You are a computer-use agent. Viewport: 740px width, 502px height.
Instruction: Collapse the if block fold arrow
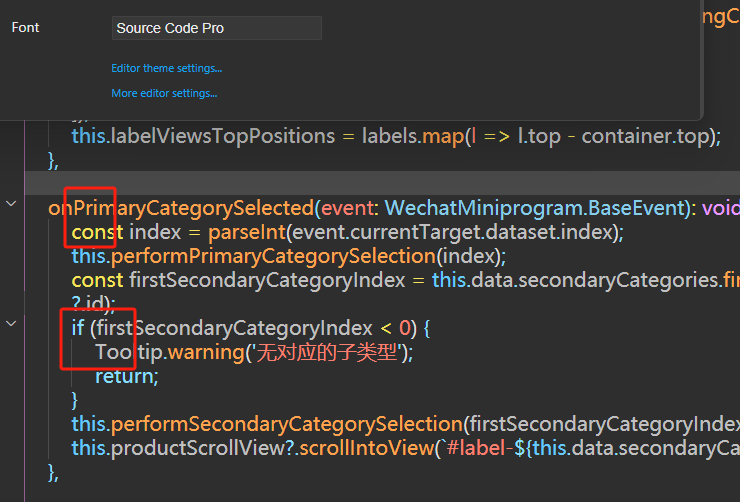[x=11, y=323]
